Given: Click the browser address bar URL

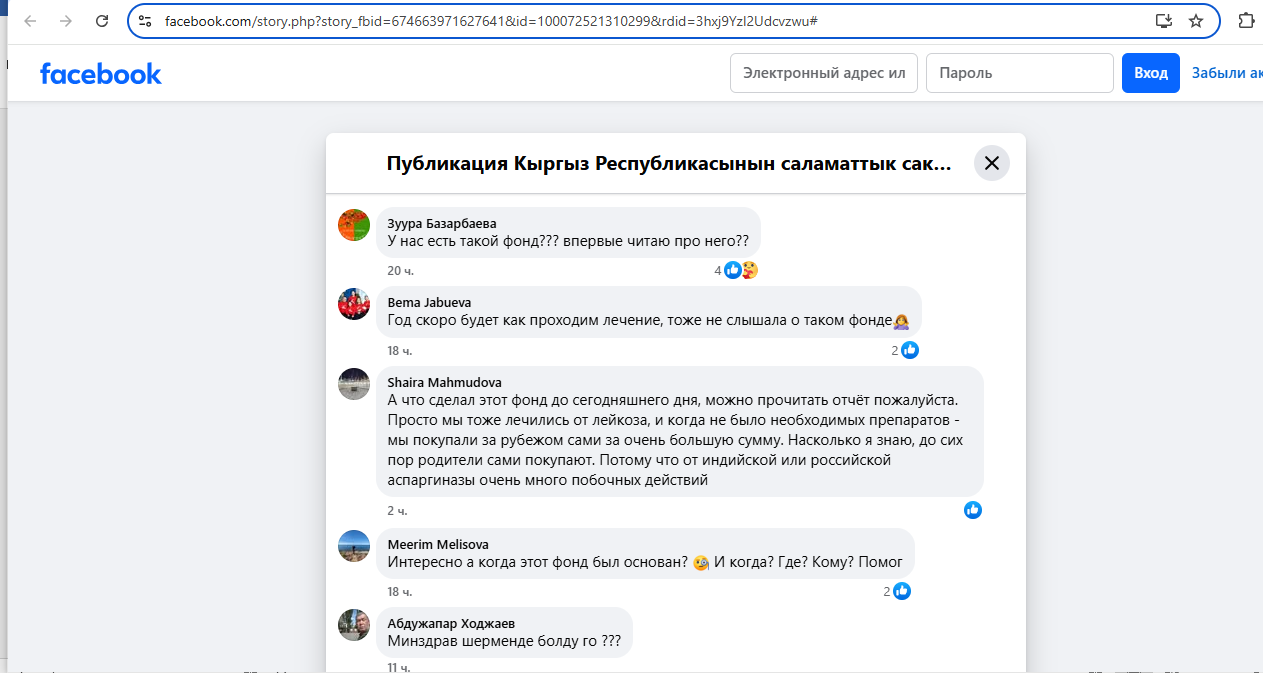Looking at the screenshot, I should click(x=490, y=21).
